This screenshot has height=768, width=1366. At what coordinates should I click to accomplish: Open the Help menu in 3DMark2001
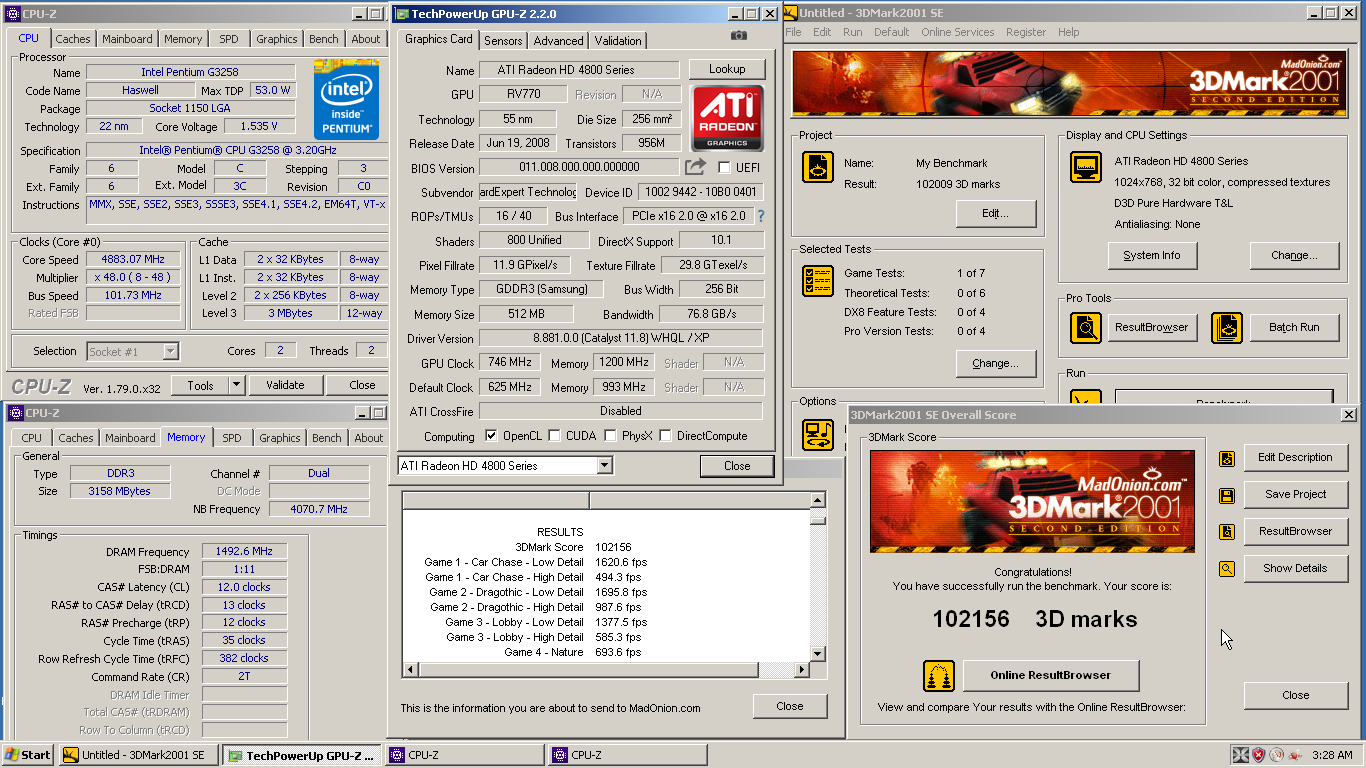[x=1069, y=32]
